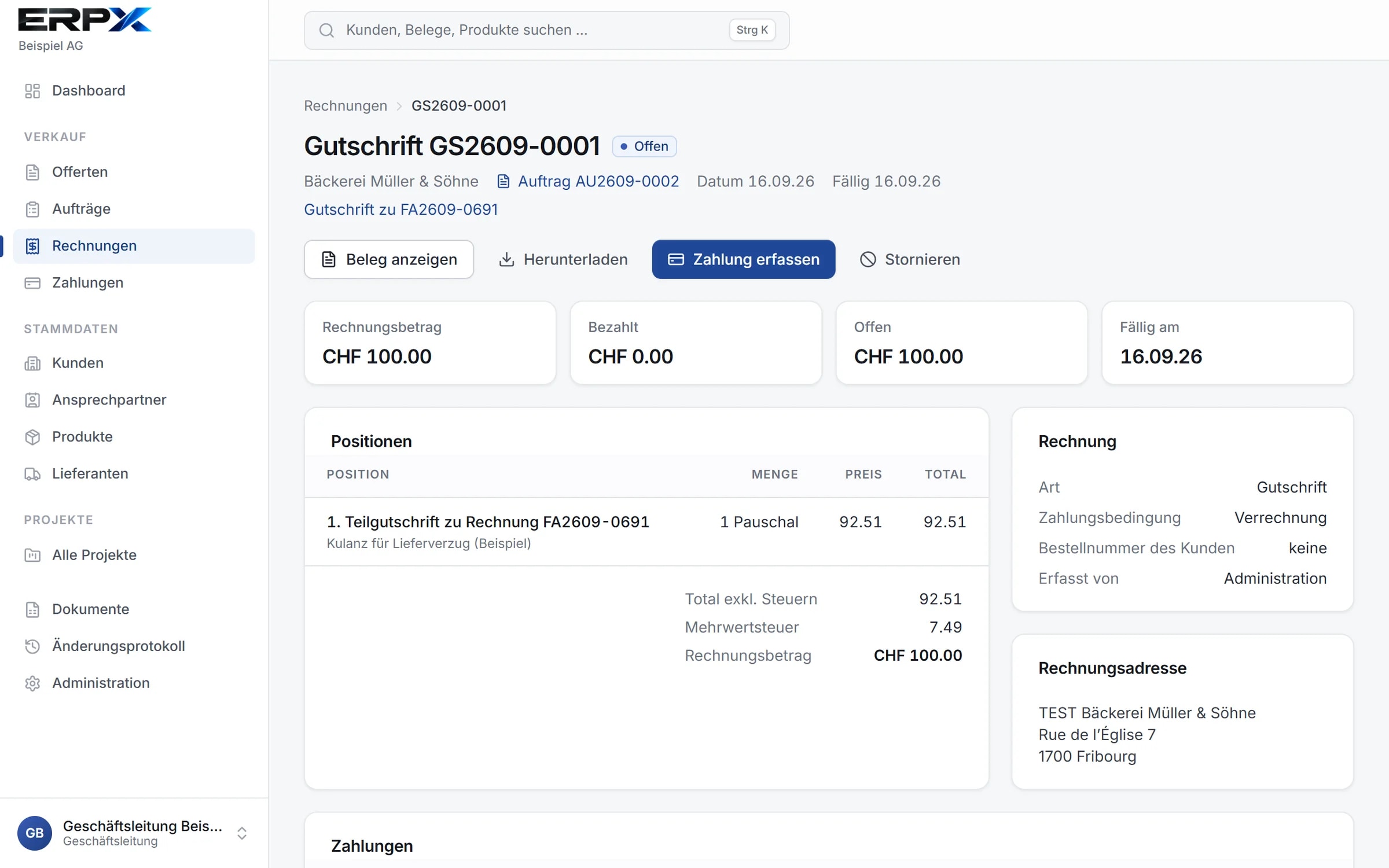This screenshot has width=1389, height=868.
Task: Click the Zahlung erfassen button
Action: pos(743,259)
